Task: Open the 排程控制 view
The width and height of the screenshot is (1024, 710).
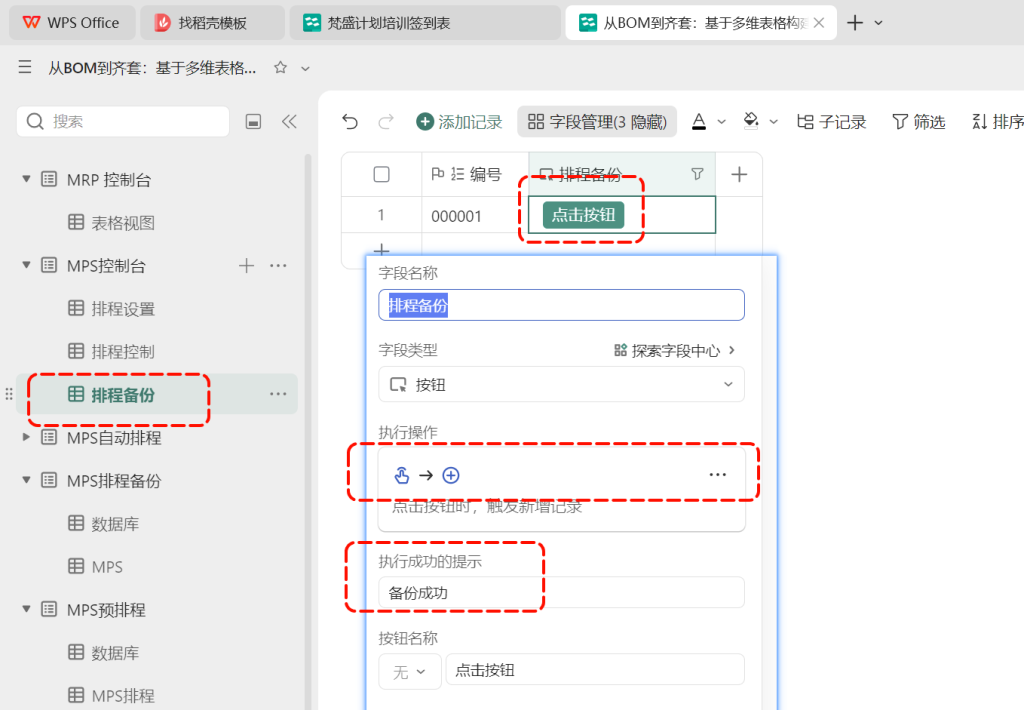Action: (x=123, y=351)
